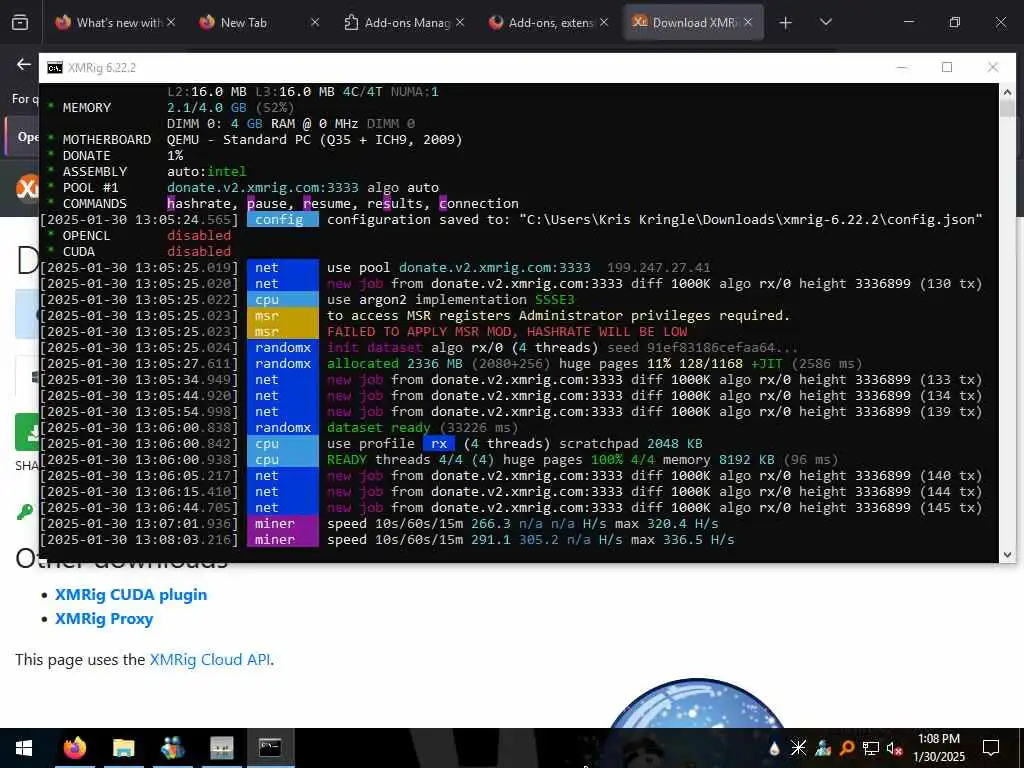This screenshot has height=768, width=1024.
Task: Switch to the Add-ons, extensions tab
Action: (x=540, y=23)
